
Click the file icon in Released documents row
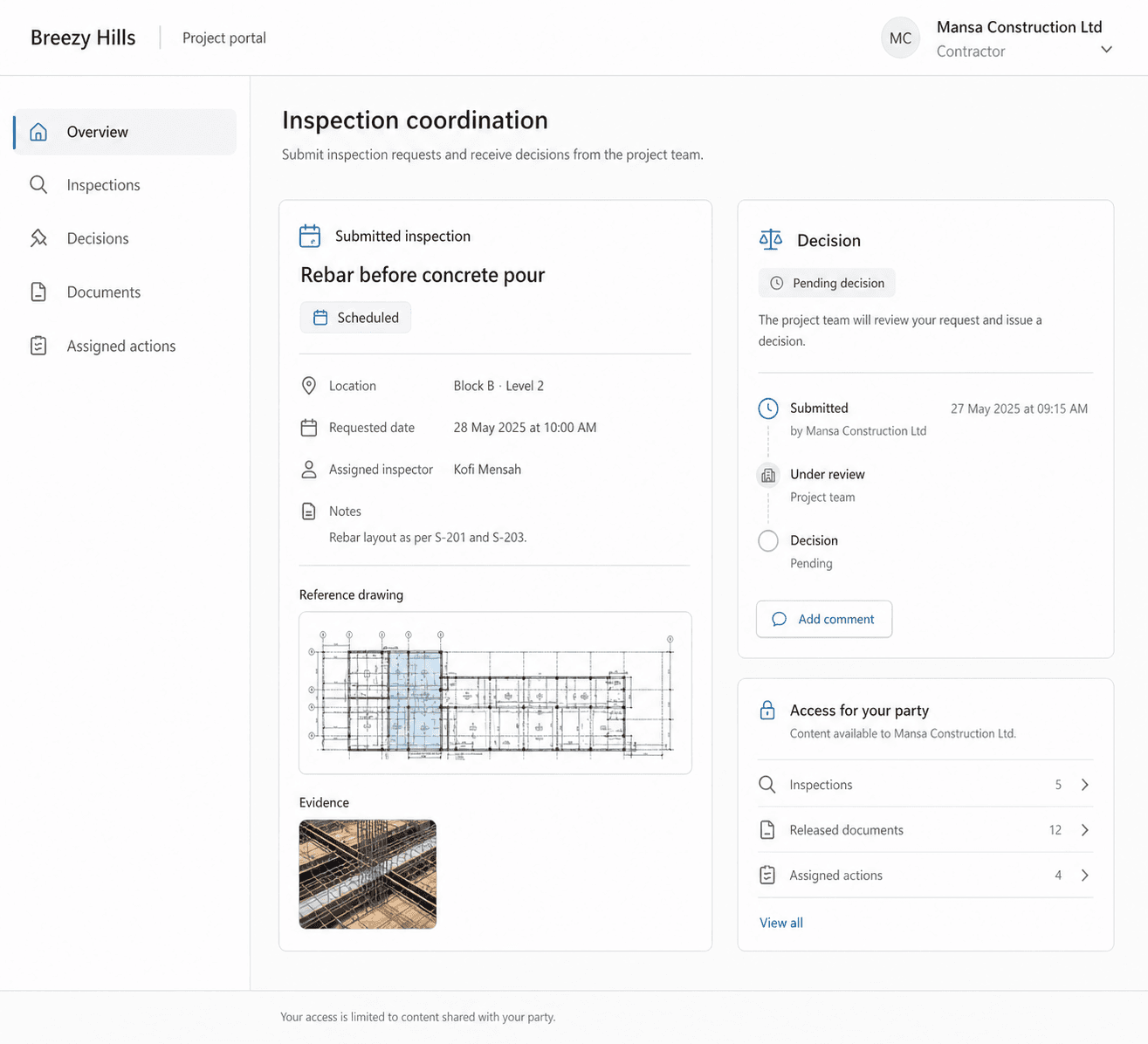pos(767,830)
